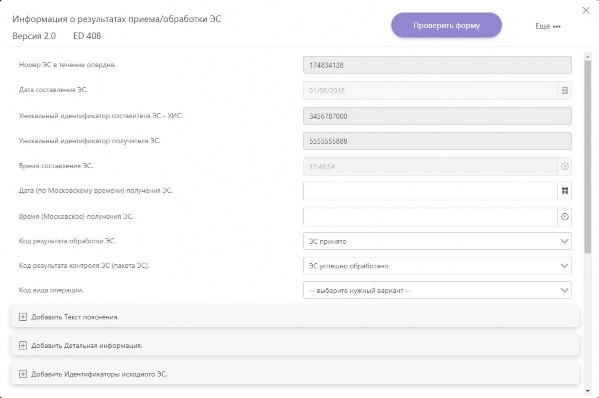The height and width of the screenshot is (398, 599).
Task: Expand Добавить Детальная информация plus icon
Action: point(23,345)
